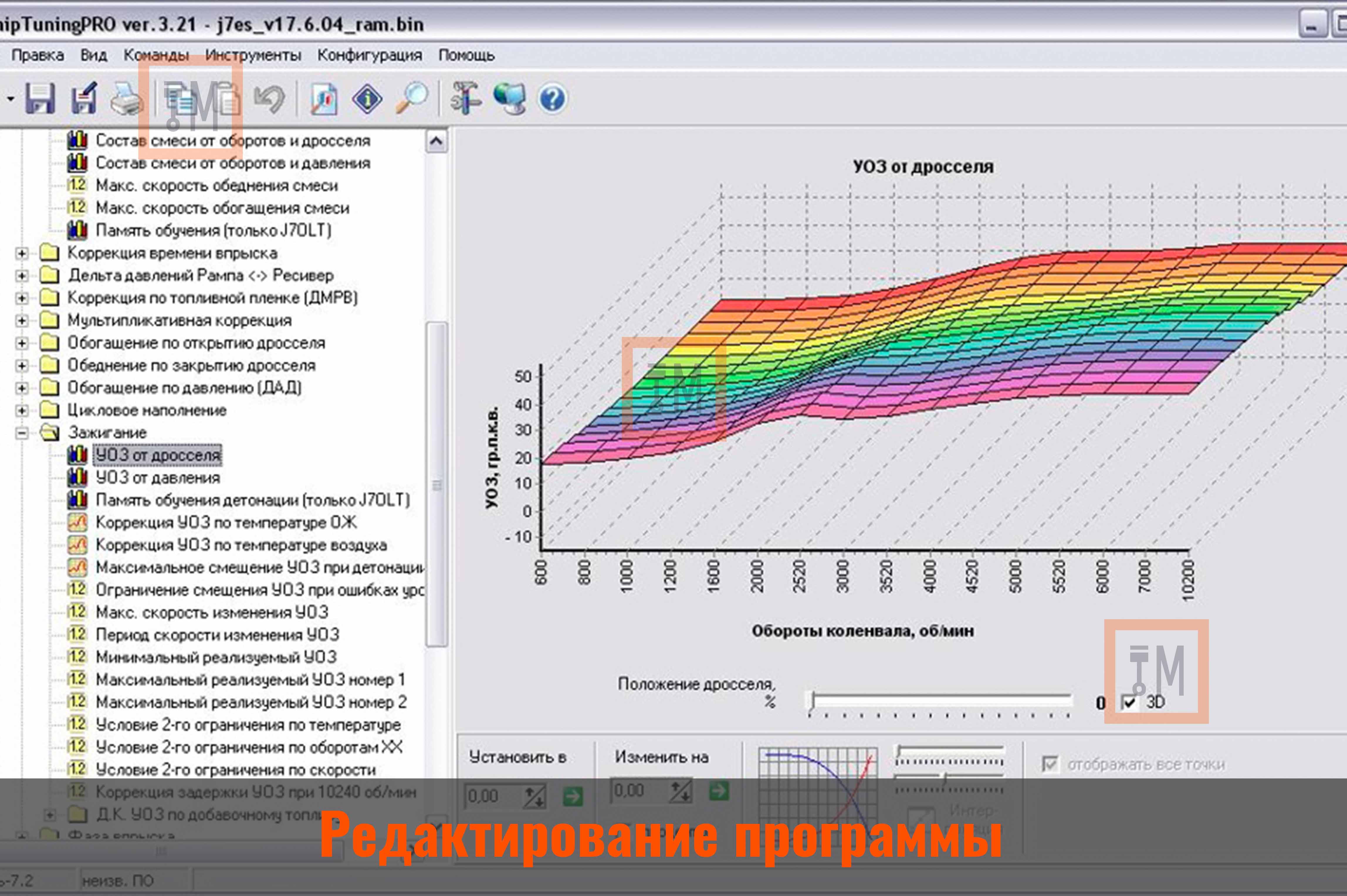Image resolution: width=1347 pixels, height=896 pixels.
Task: Click the Save floppy disk icon
Action: tap(40, 98)
